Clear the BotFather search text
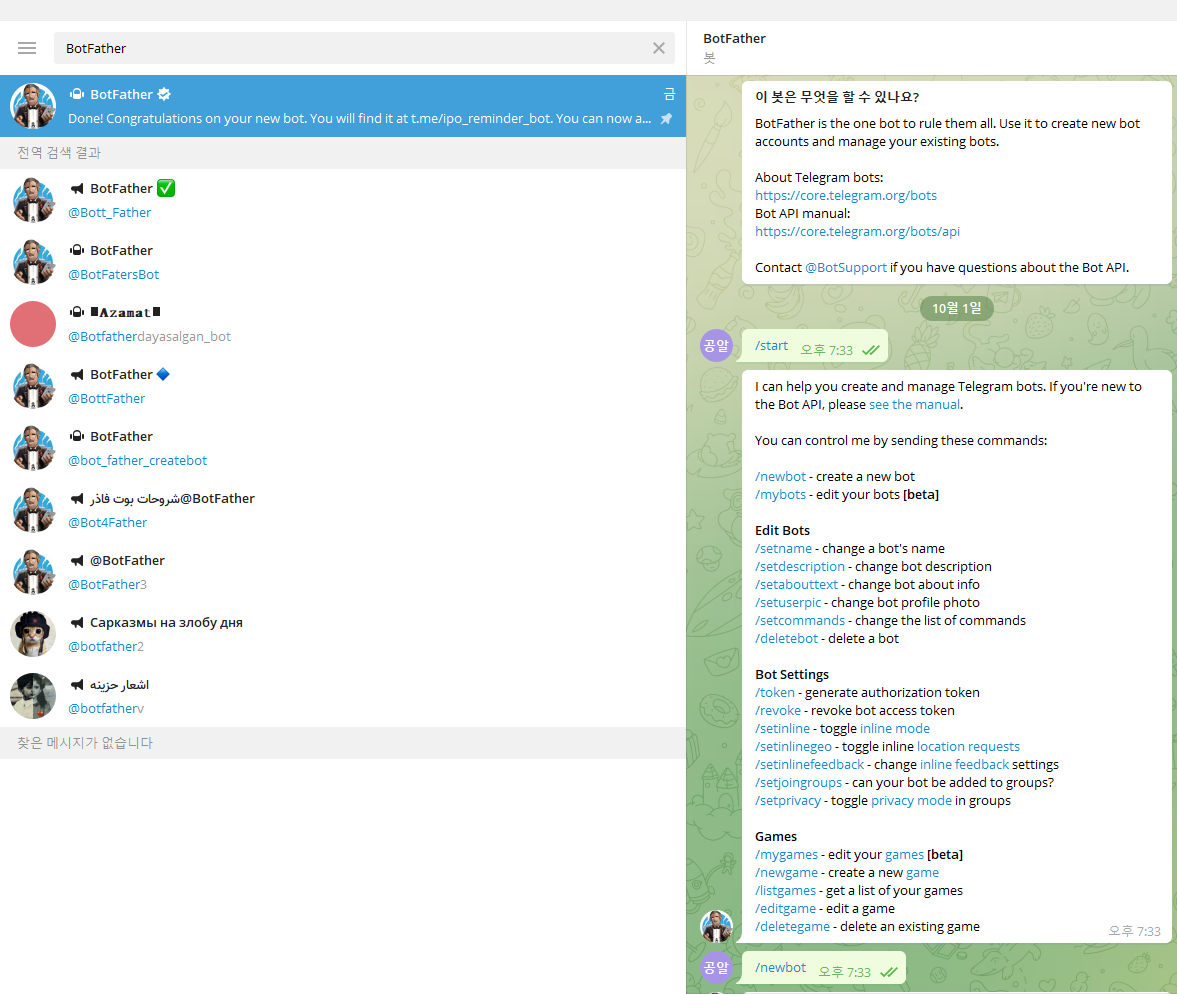The height and width of the screenshot is (994, 1177). click(x=659, y=48)
